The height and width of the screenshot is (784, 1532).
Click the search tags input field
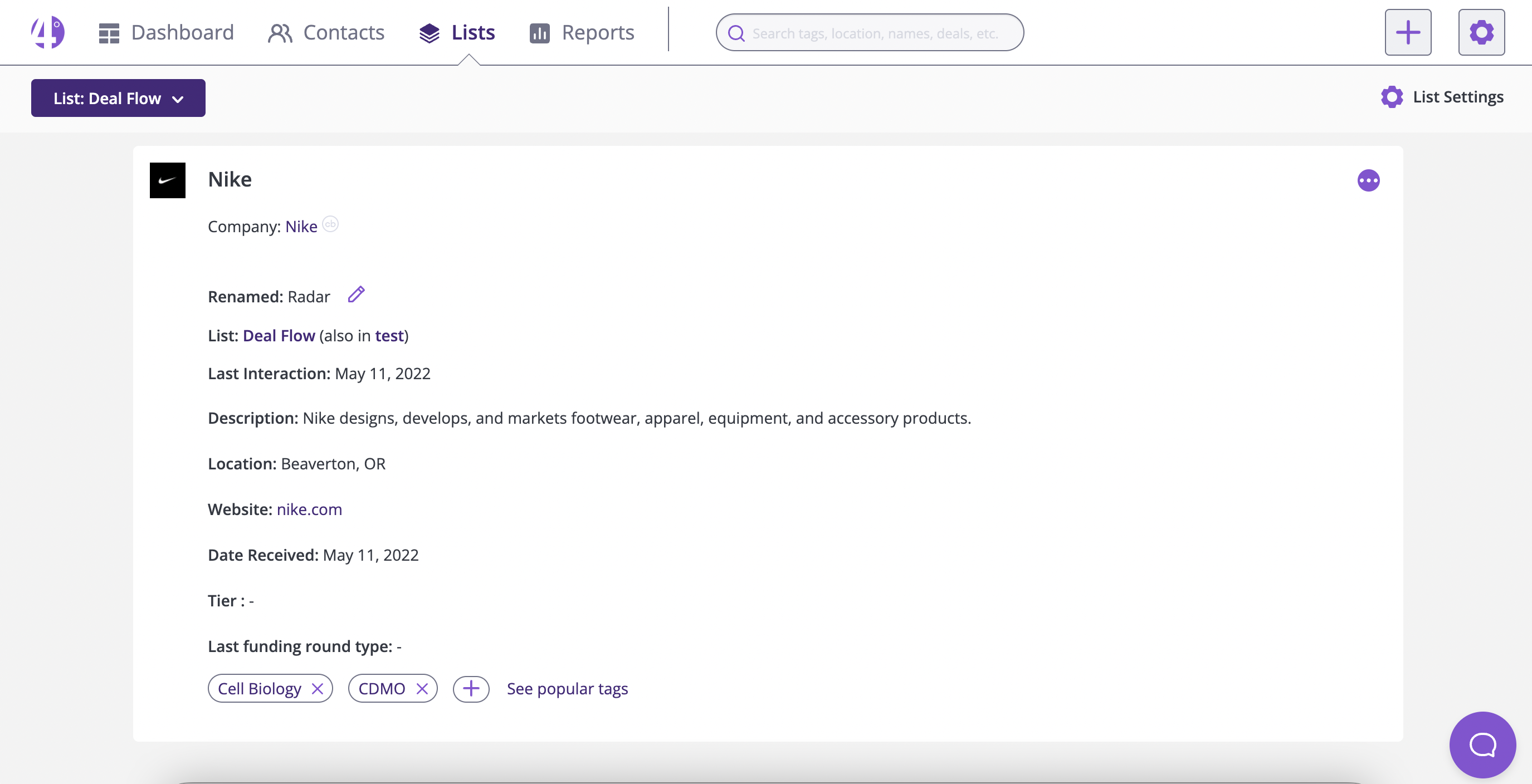[x=870, y=33]
